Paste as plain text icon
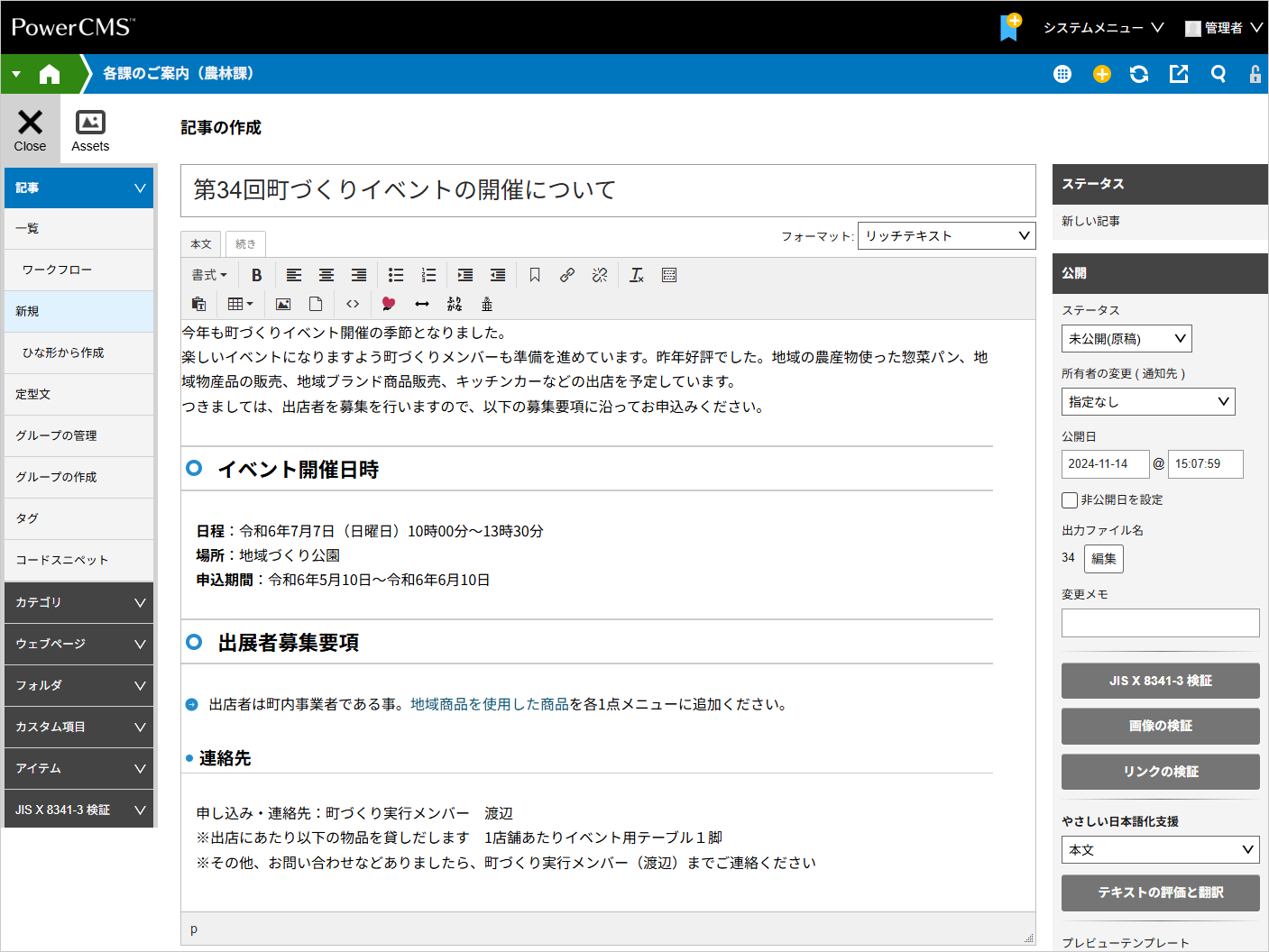Screen dimensions: 1269x952 tap(199, 304)
